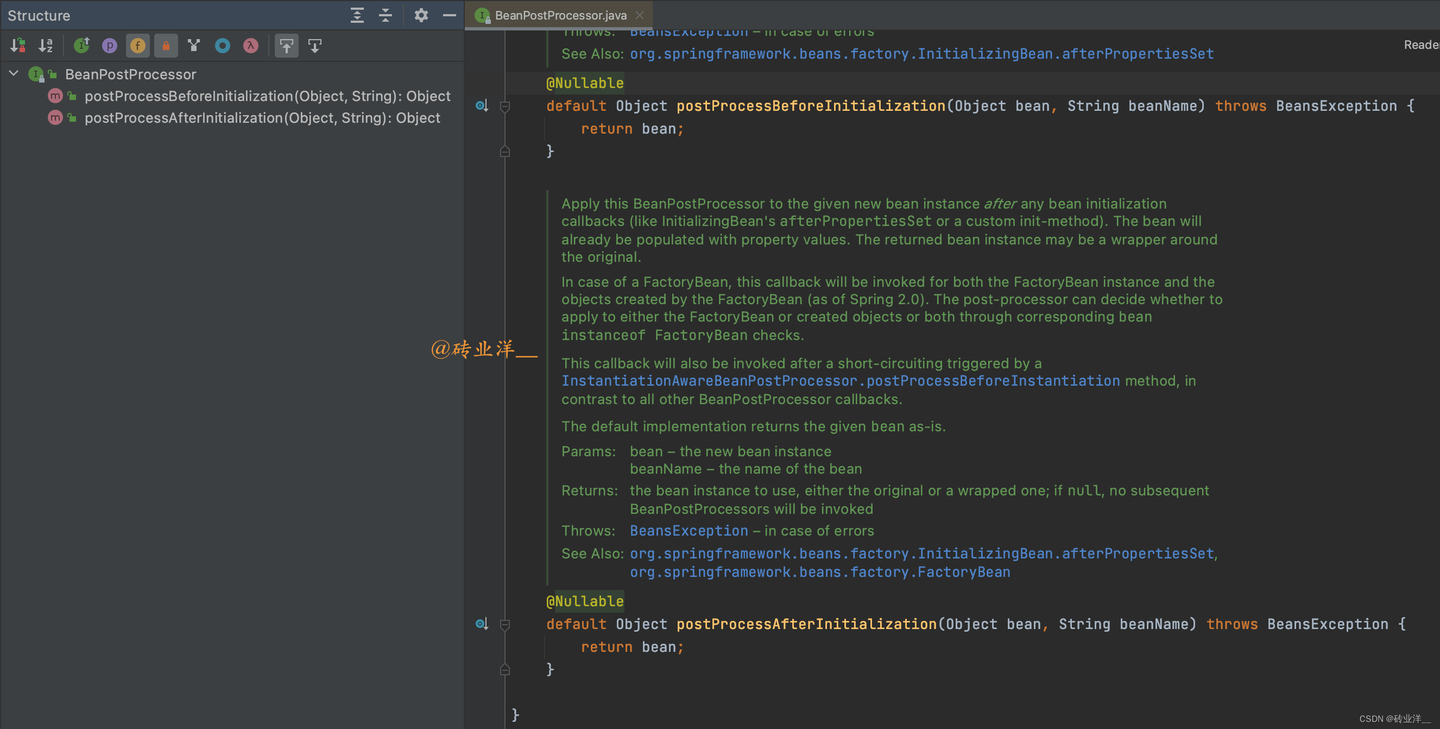Screen dimensions: 1440x729
Task: Click the Expand All icon in Structure header
Action: 357,15
